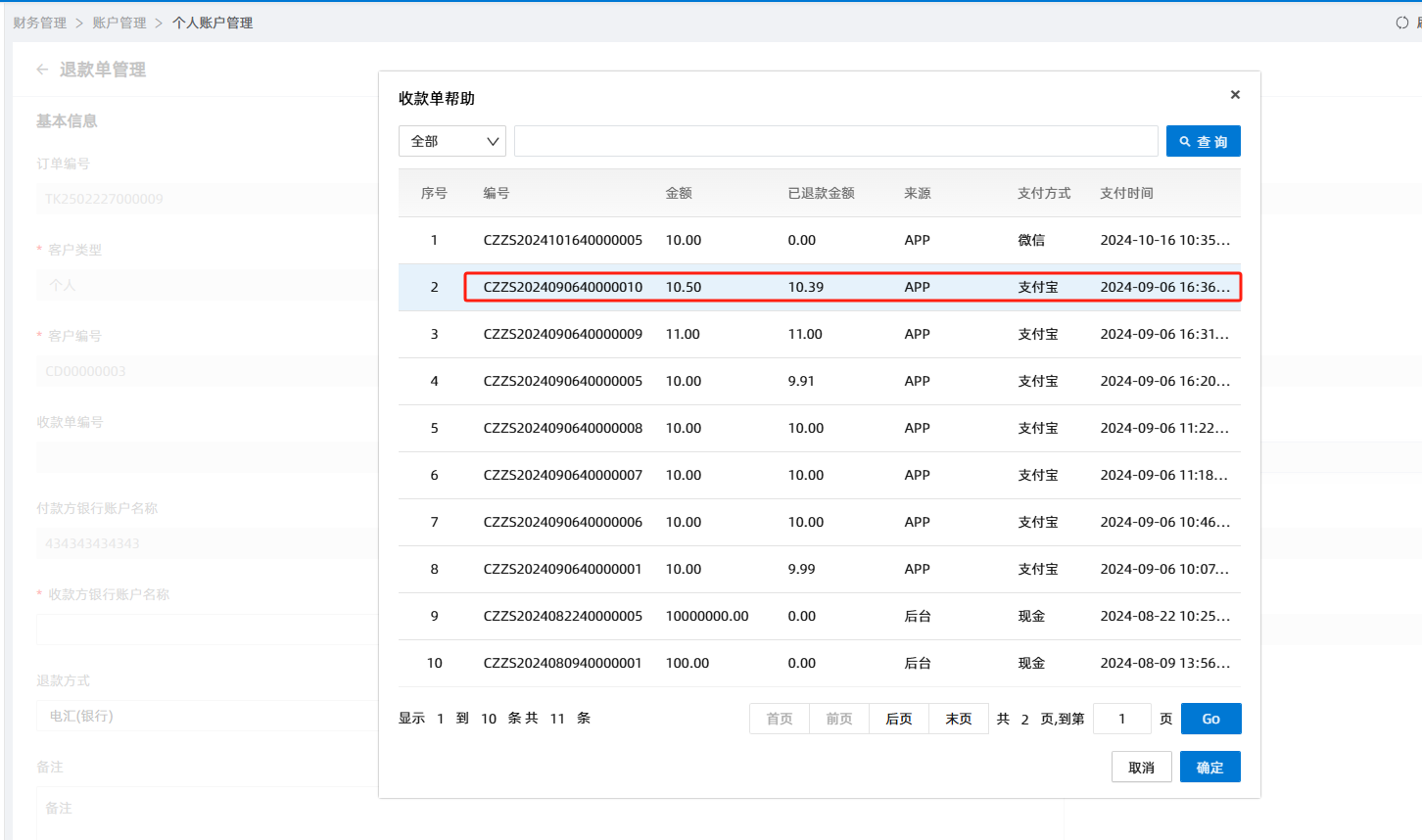Click the 首页 first page button
This screenshot has height=840, width=1422.
(x=780, y=719)
